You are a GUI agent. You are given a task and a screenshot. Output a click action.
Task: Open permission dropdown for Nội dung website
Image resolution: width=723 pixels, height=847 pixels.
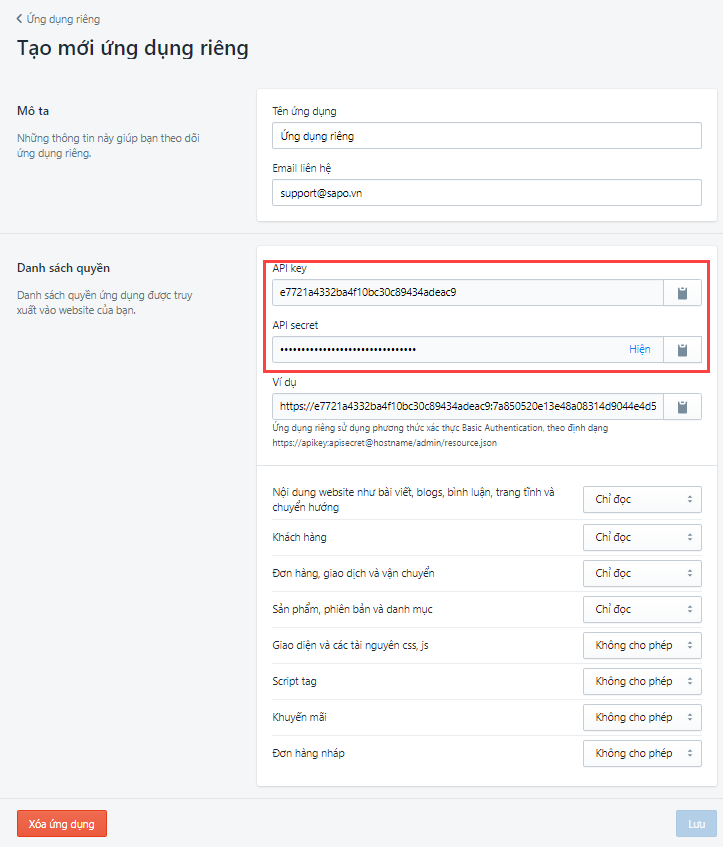tap(642, 500)
